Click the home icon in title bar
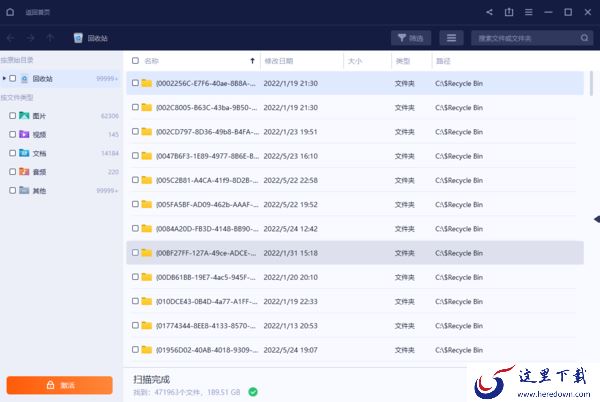This screenshot has width=600, height=402. tap(10, 12)
